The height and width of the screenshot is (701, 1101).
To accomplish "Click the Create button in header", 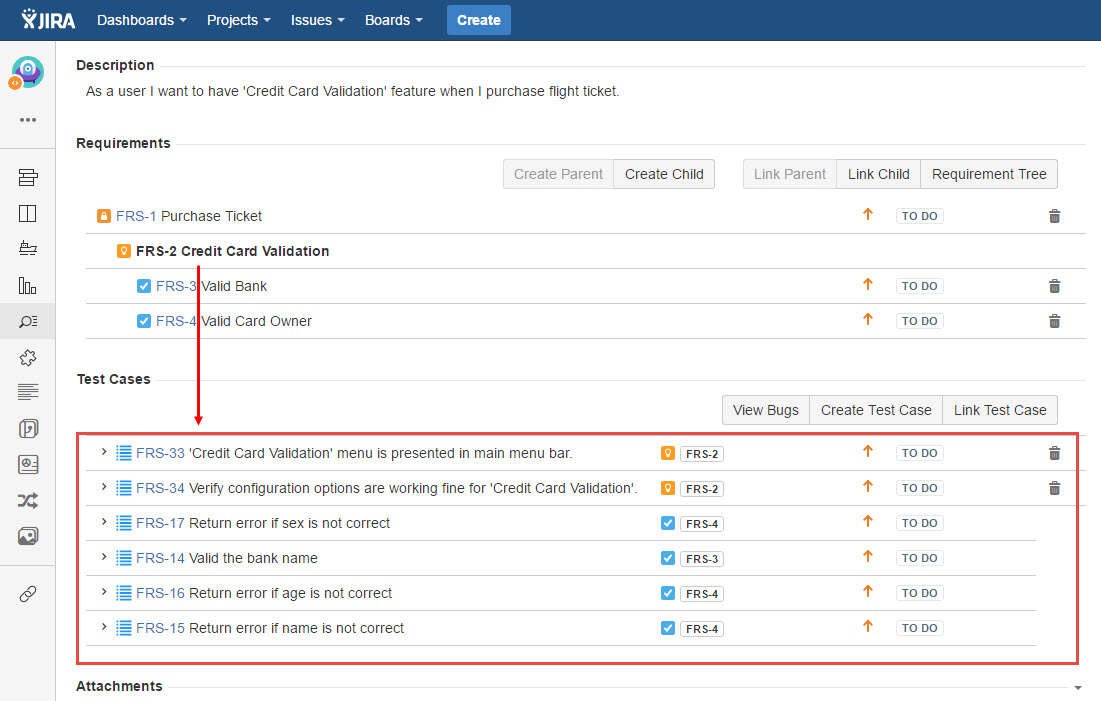I will [x=479, y=20].
